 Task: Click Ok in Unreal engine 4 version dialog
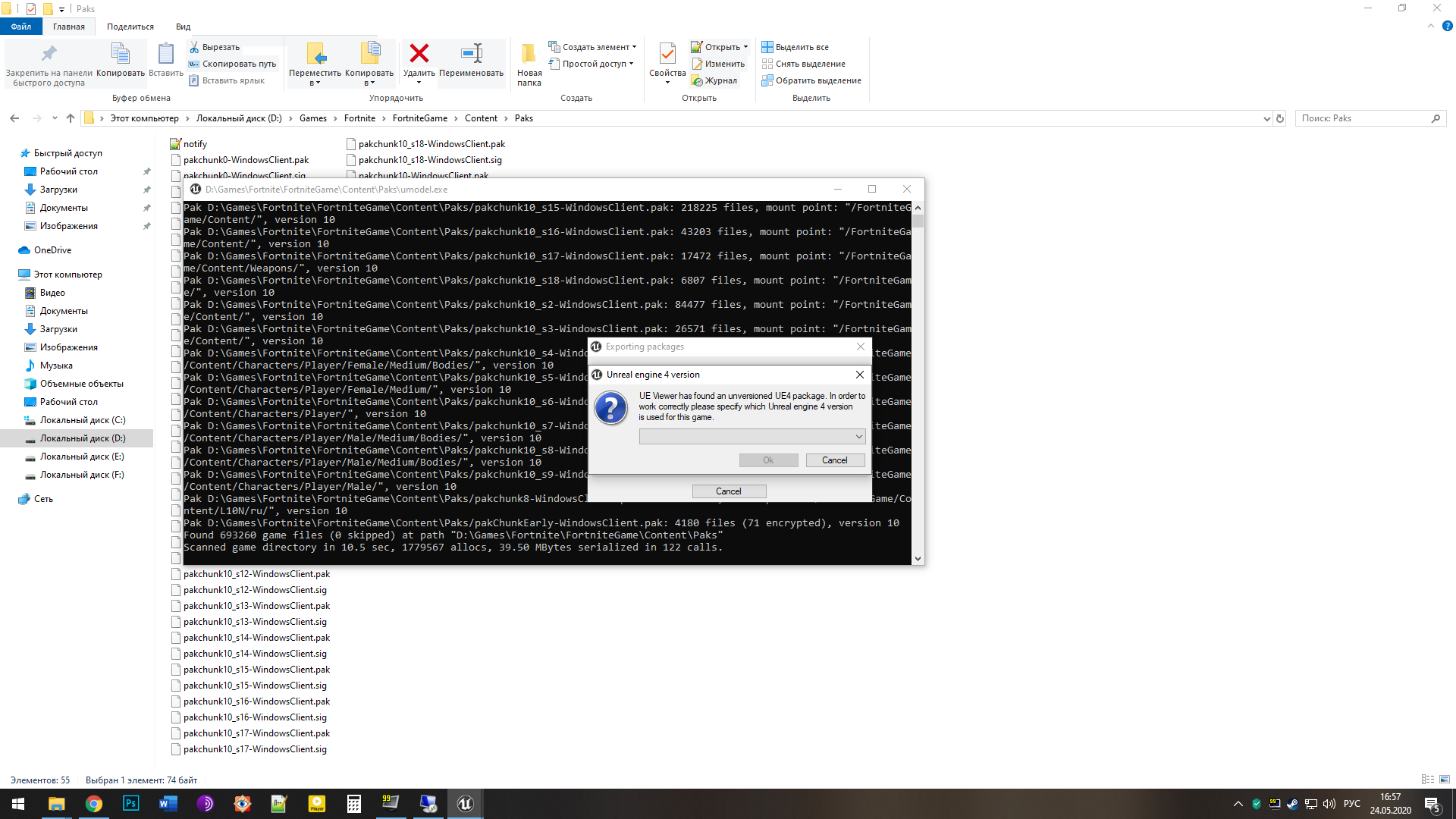click(768, 460)
